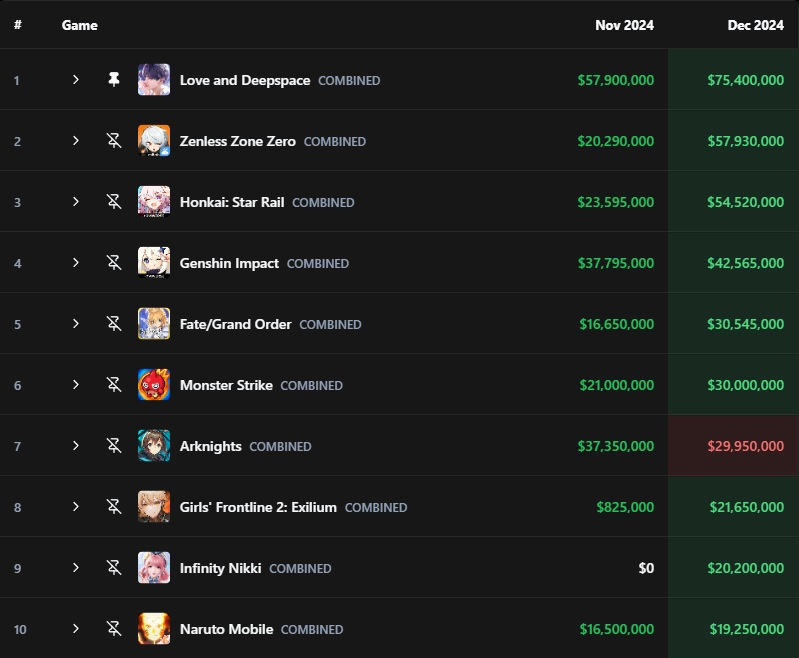
Task: Sort by the Nov 2024 column header
Action: pos(624,25)
